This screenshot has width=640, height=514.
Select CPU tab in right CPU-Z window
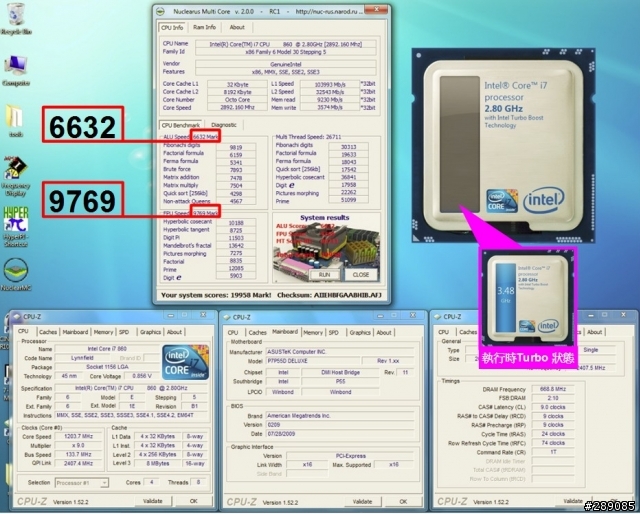coord(444,332)
